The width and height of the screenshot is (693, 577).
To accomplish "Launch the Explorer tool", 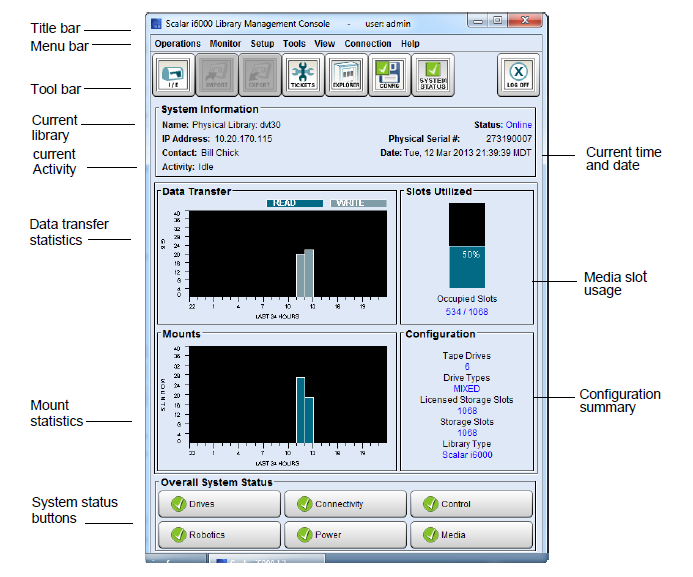I will point(346,75).
